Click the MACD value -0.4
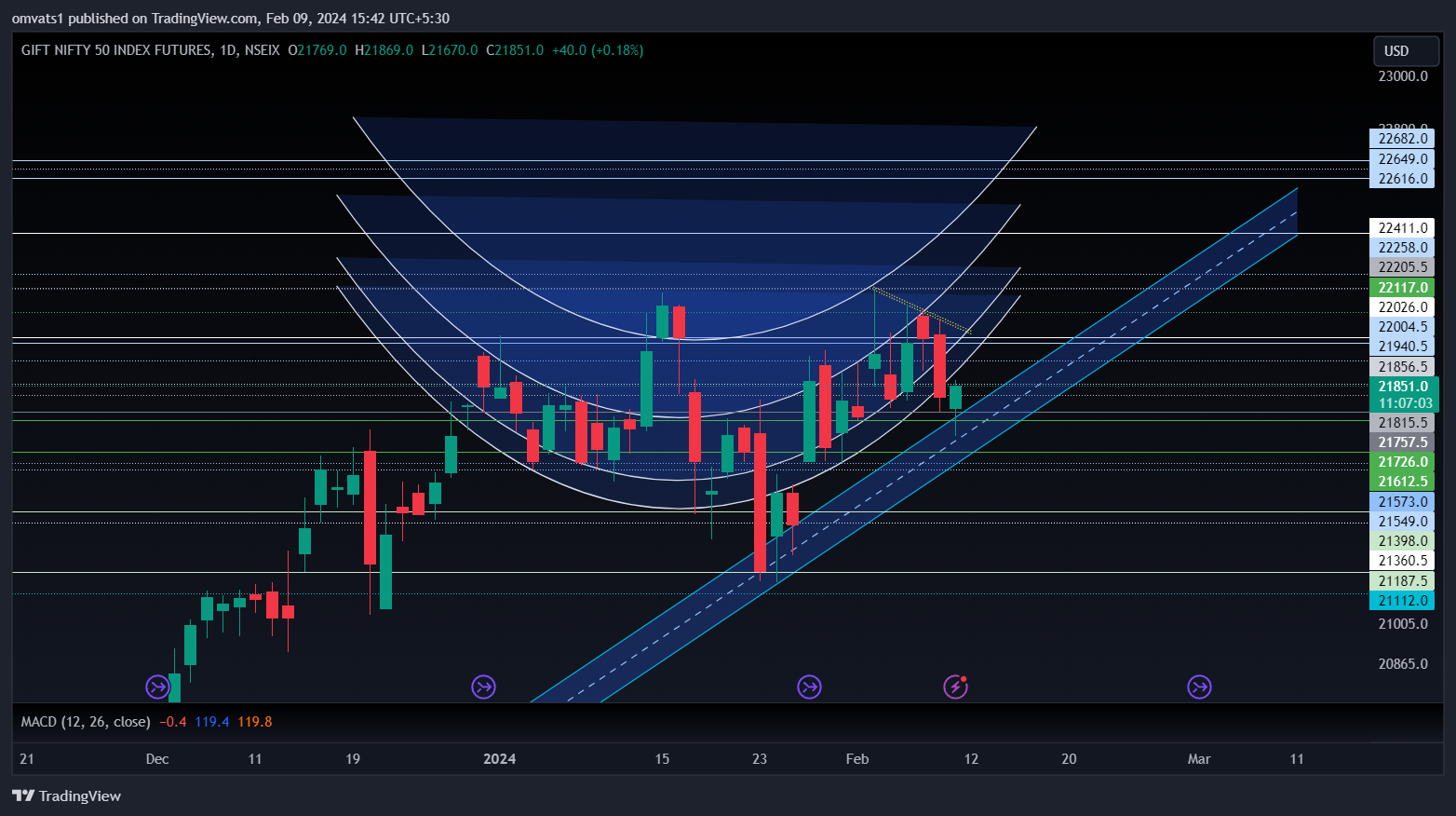 click(173, 722)
